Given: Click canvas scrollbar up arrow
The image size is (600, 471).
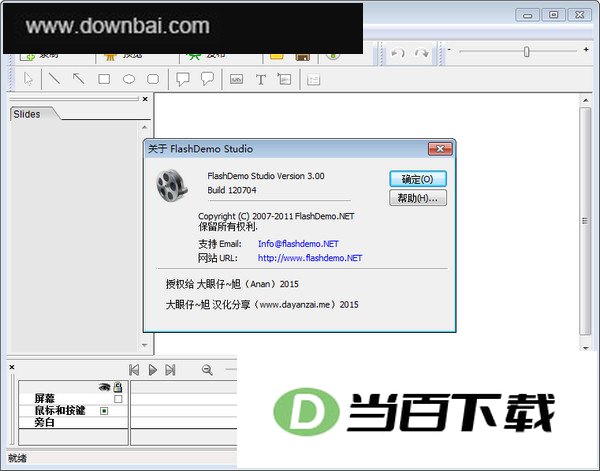Looking at the screenshot, I should pyautogui.click(x=585, y=100).
